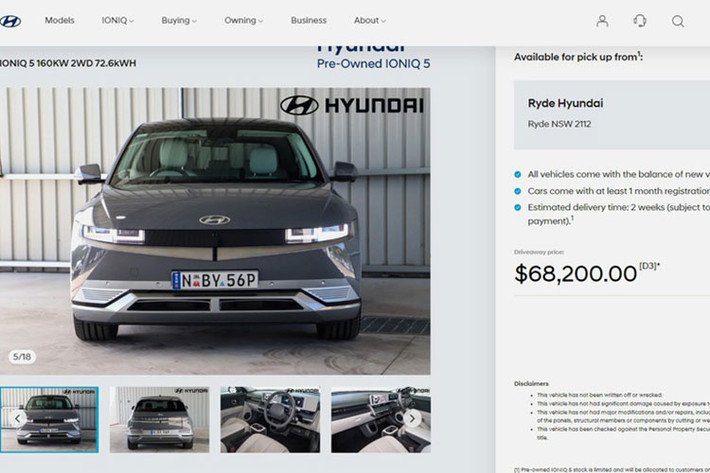This screenshot has height=473, width=710.
Task: Expand the Buying dropdown menu
Action: (179, 20)
